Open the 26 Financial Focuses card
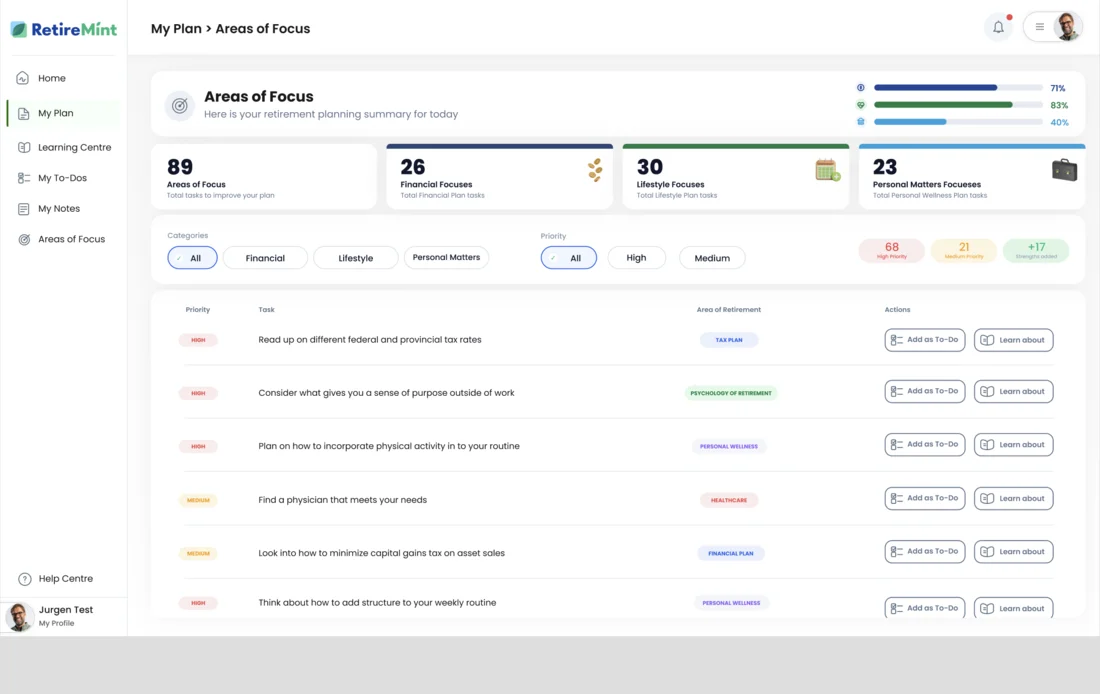 point(499,177)
